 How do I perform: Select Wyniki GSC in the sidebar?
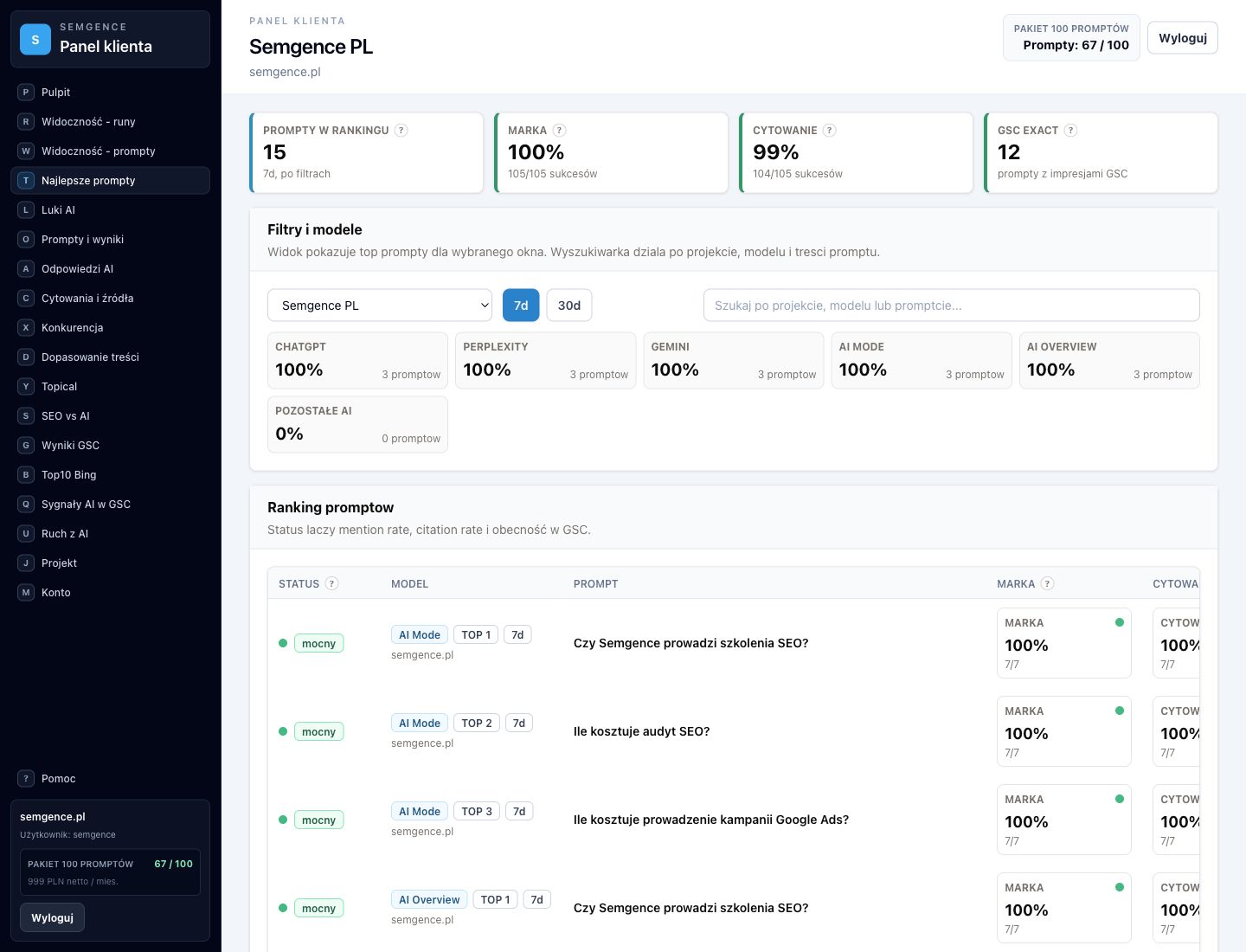click(x=110, y=445)
